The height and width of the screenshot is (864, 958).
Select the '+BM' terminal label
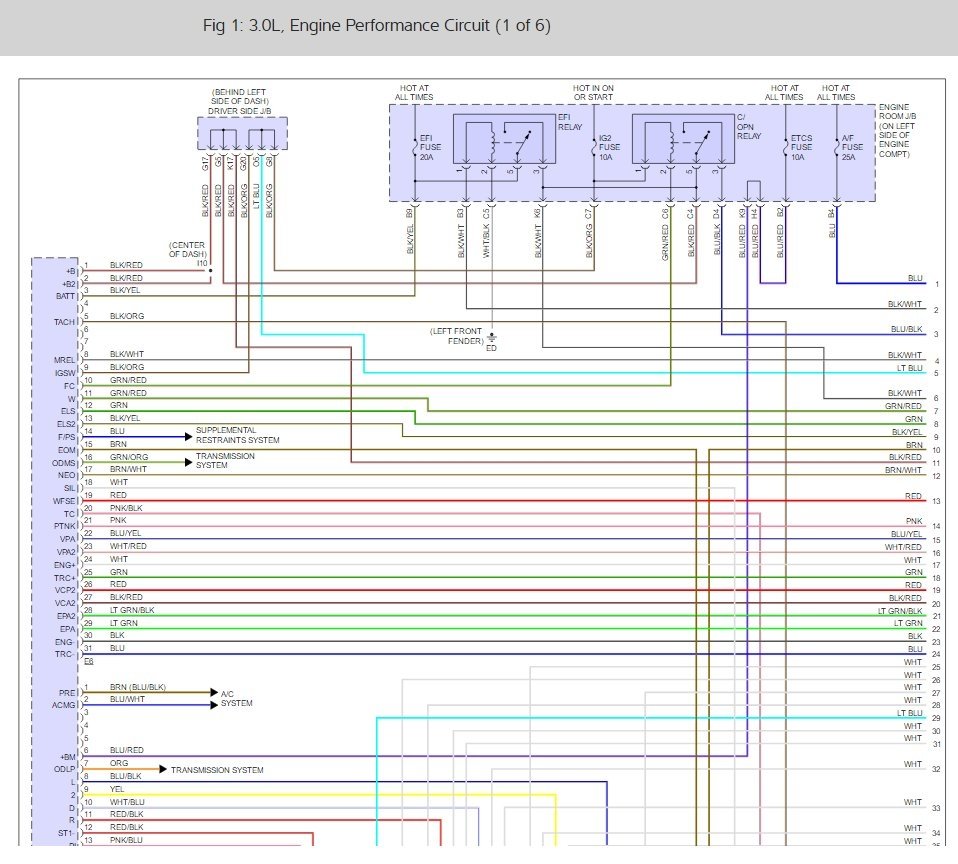68,757
